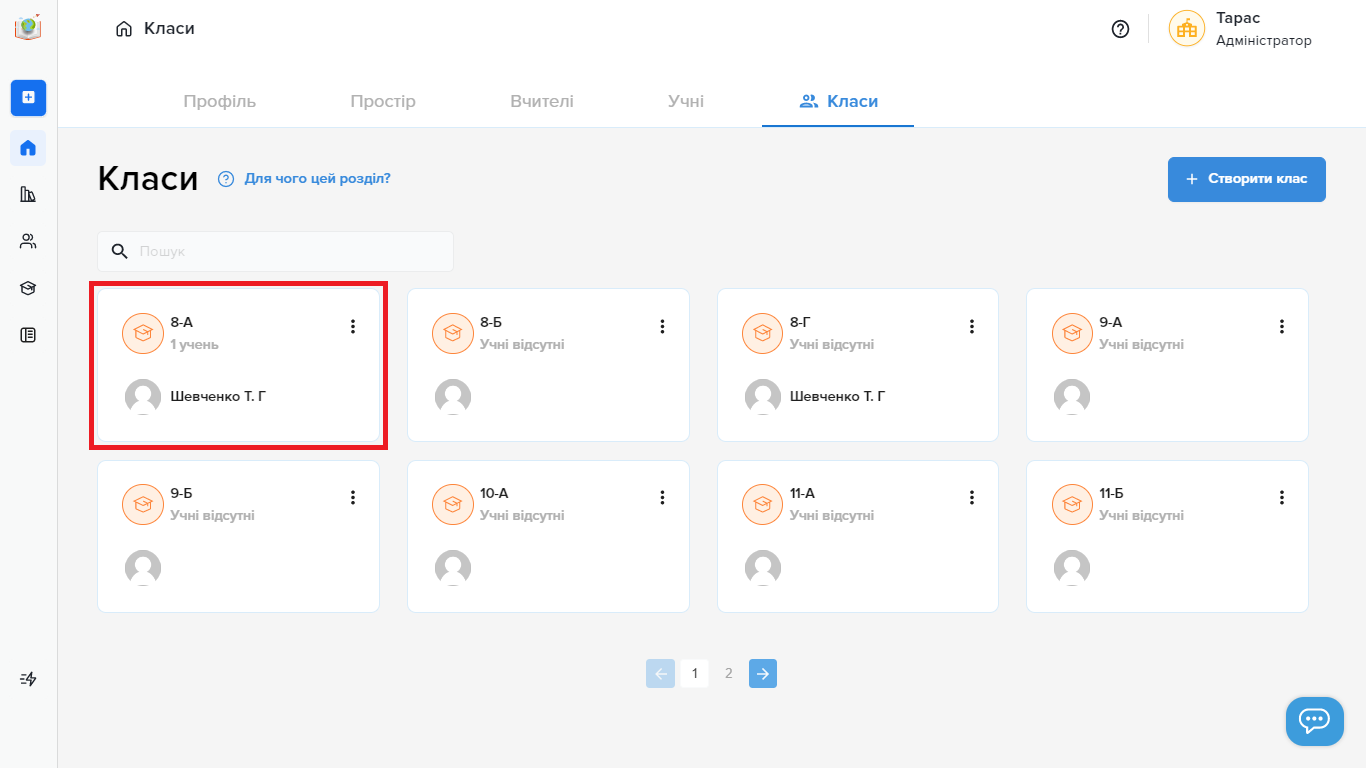Click teacher avatar in 8-А card
Viewport: 1366px width, 768px height.
(143, 397)
